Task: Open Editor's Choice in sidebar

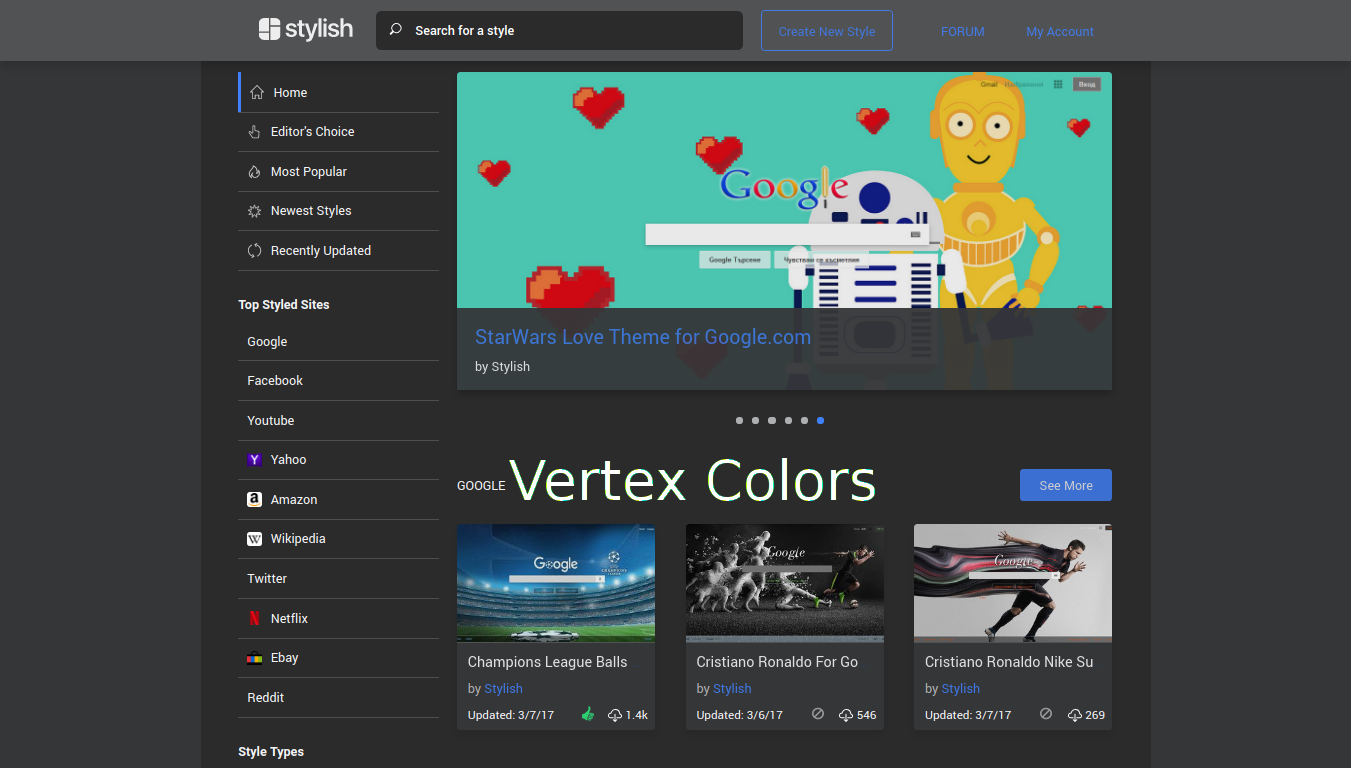Action: coord(339,132)
